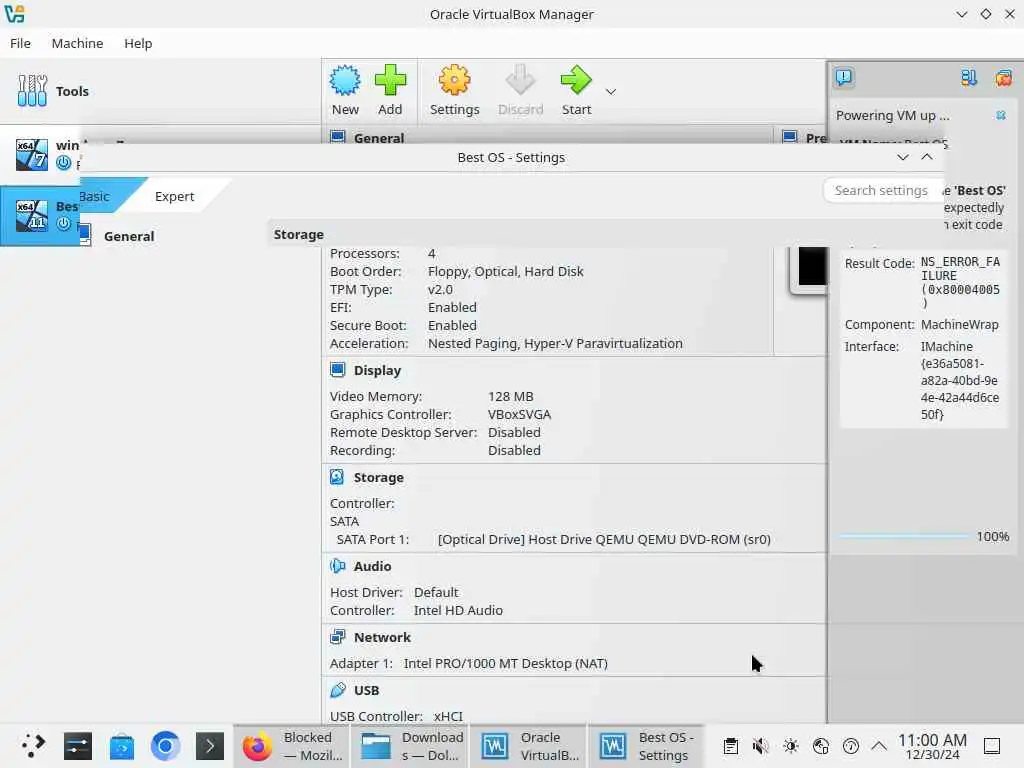Screen dimensions: 1024x768
Task: Open the USB section header in details
Action: (366, 690)
